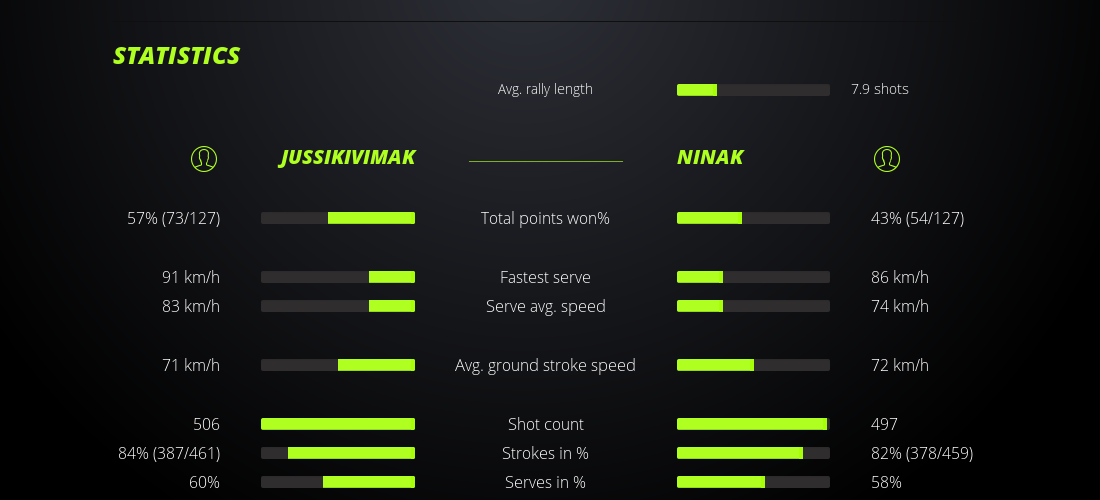Click JUSSIKIVIMAK's Serve avg. speed bar
This screenshot has width=1100, height=500.
pos(338,306)
